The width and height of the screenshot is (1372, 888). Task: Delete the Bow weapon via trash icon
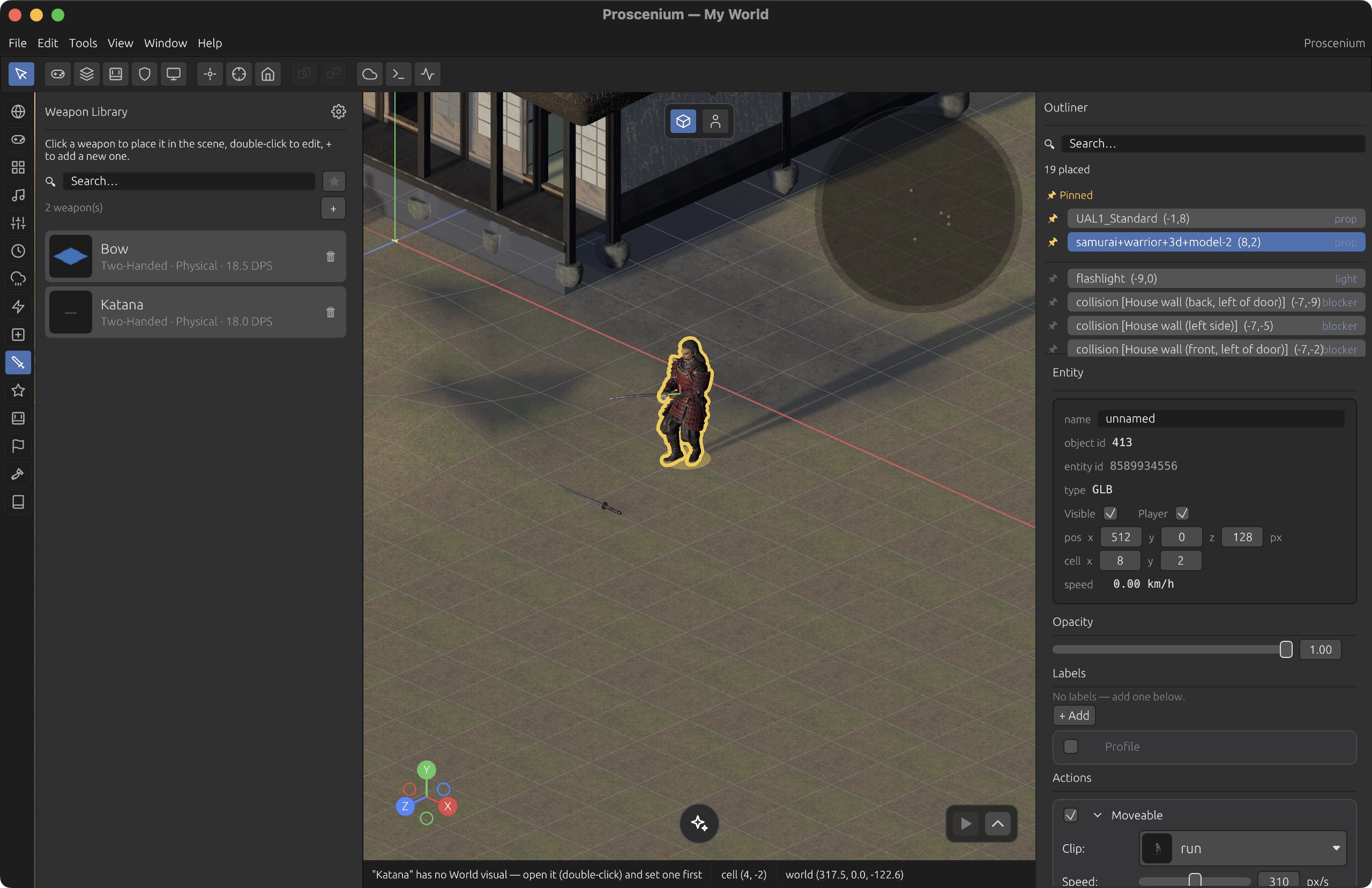coord(331,256)
